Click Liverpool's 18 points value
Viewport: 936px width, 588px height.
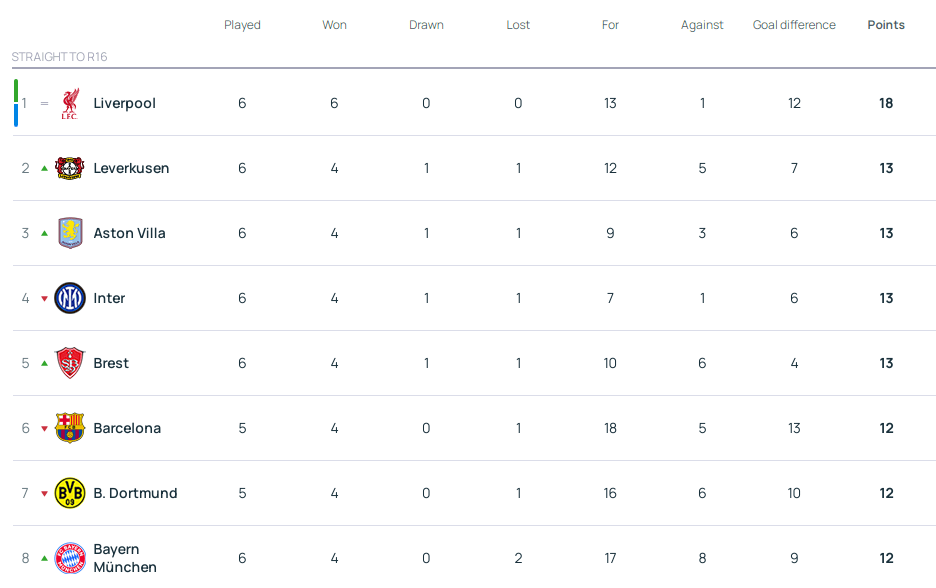coord(886,103)
